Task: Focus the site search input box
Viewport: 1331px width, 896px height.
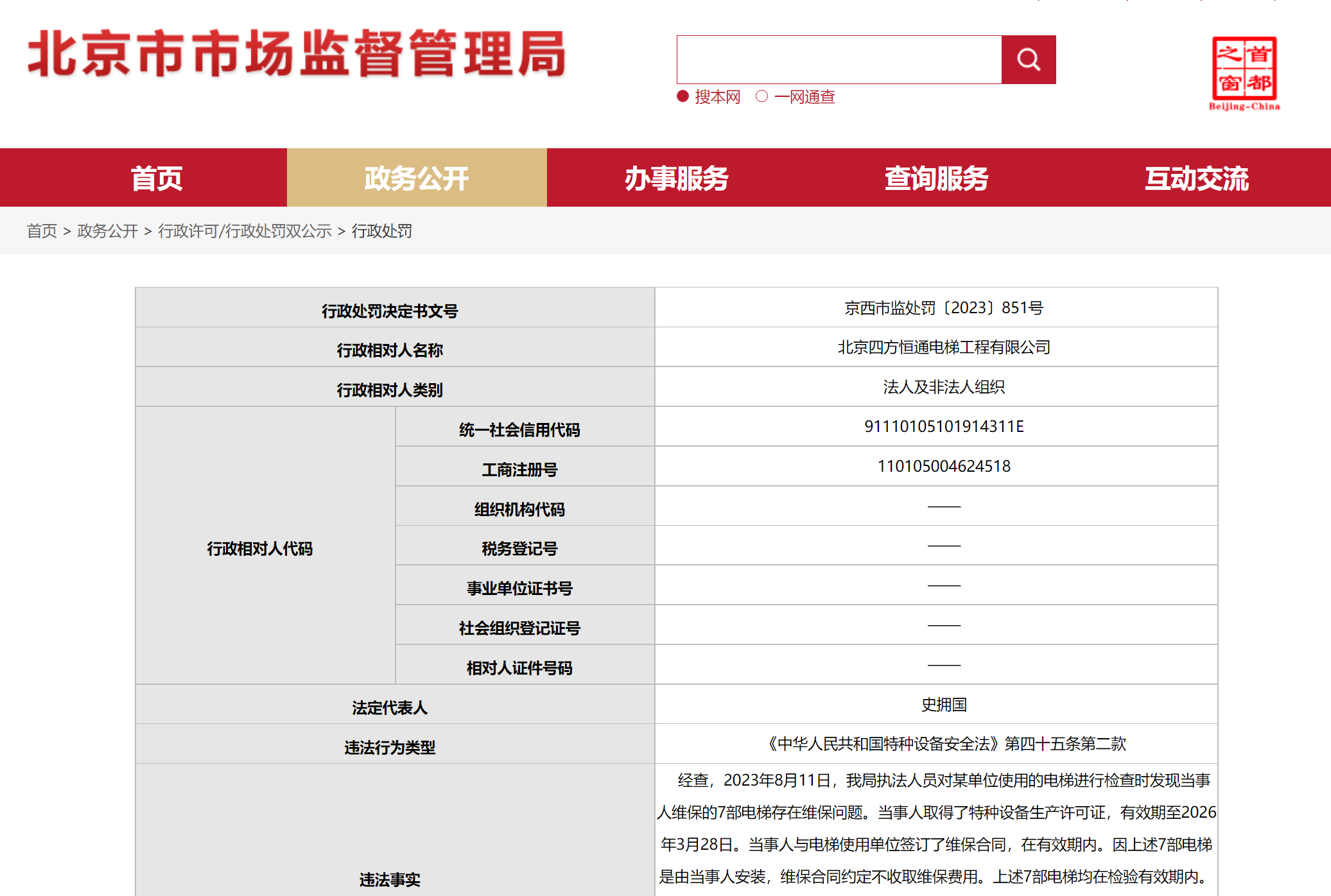Action: pos(839,60)
